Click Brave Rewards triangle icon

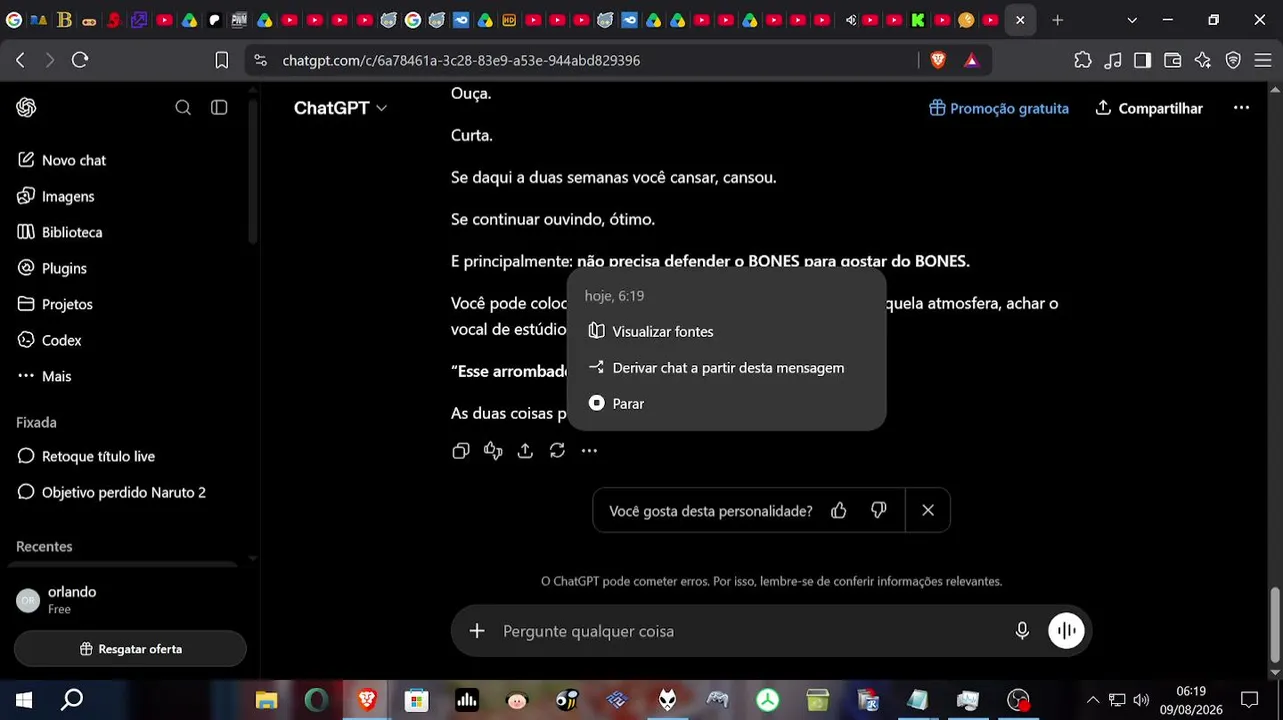click(971, 60)
